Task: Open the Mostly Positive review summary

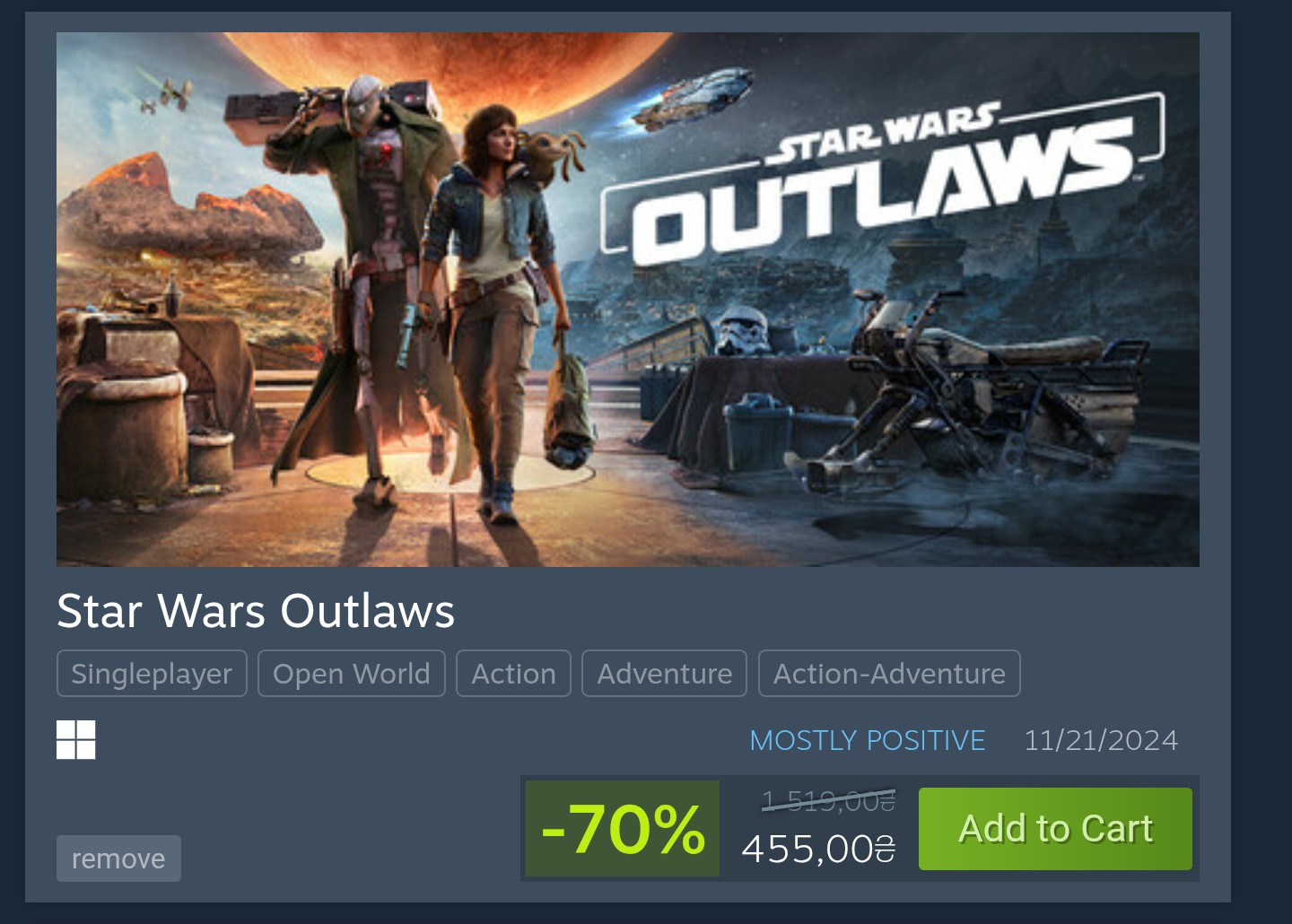Action: pyautogui.click(x=868, y=740)
